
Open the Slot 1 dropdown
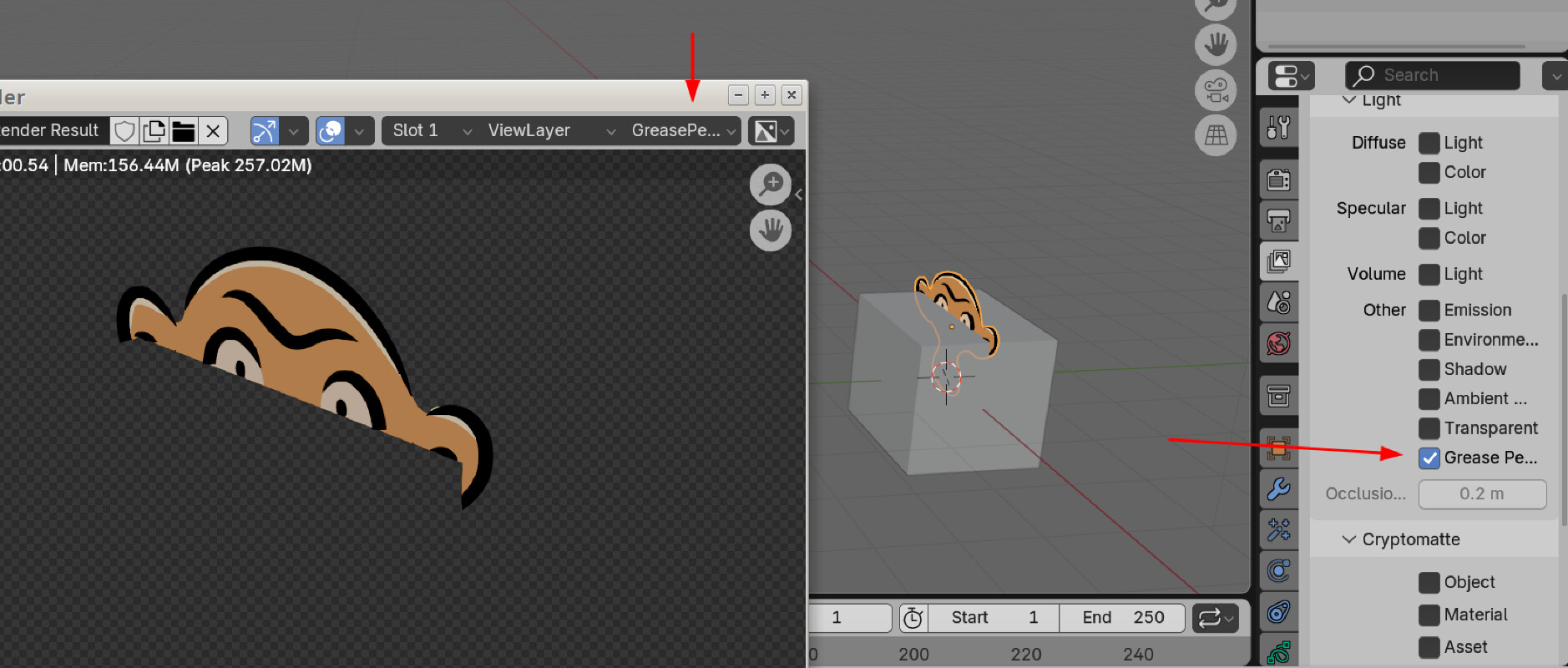click(430, 131)
